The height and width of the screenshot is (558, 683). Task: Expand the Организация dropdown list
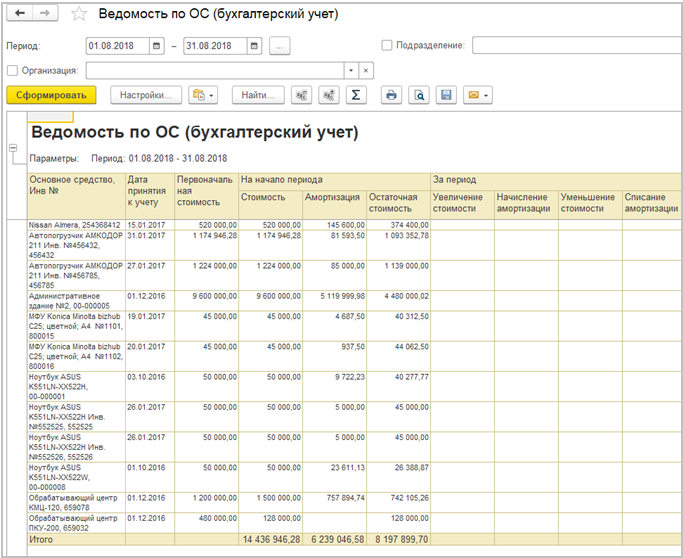[350, 70]
